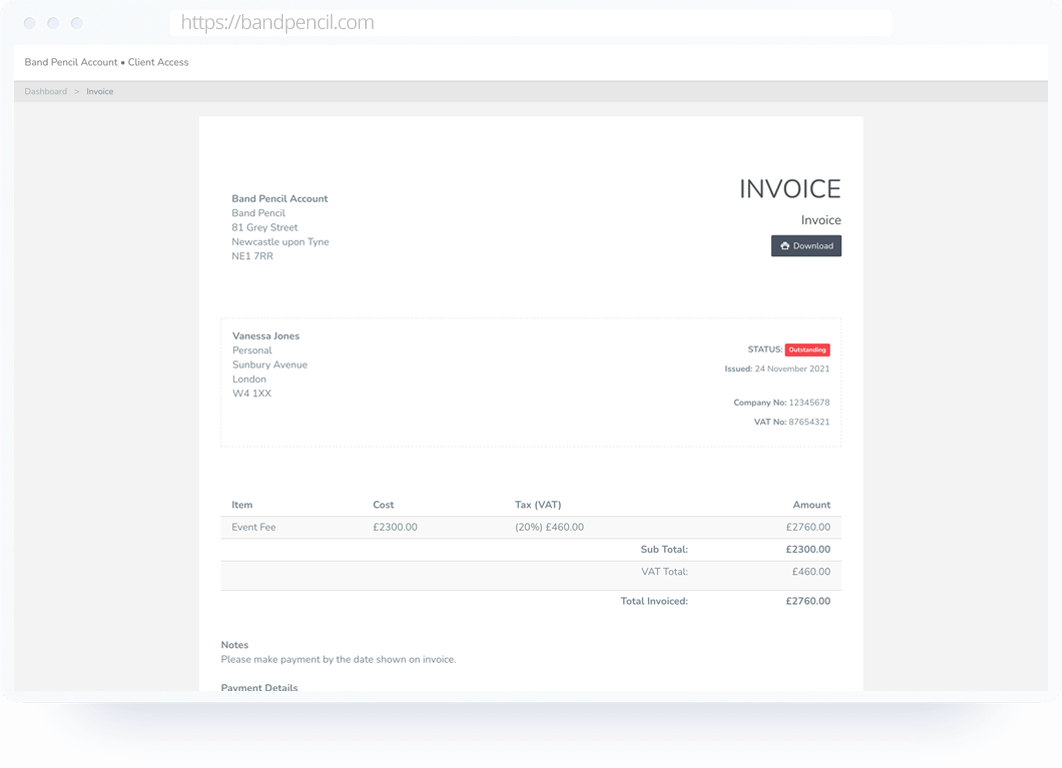Click the Event Fee line item
Image resolution: width=1062 pixels, height=768 pixels.
click(253, 527)
